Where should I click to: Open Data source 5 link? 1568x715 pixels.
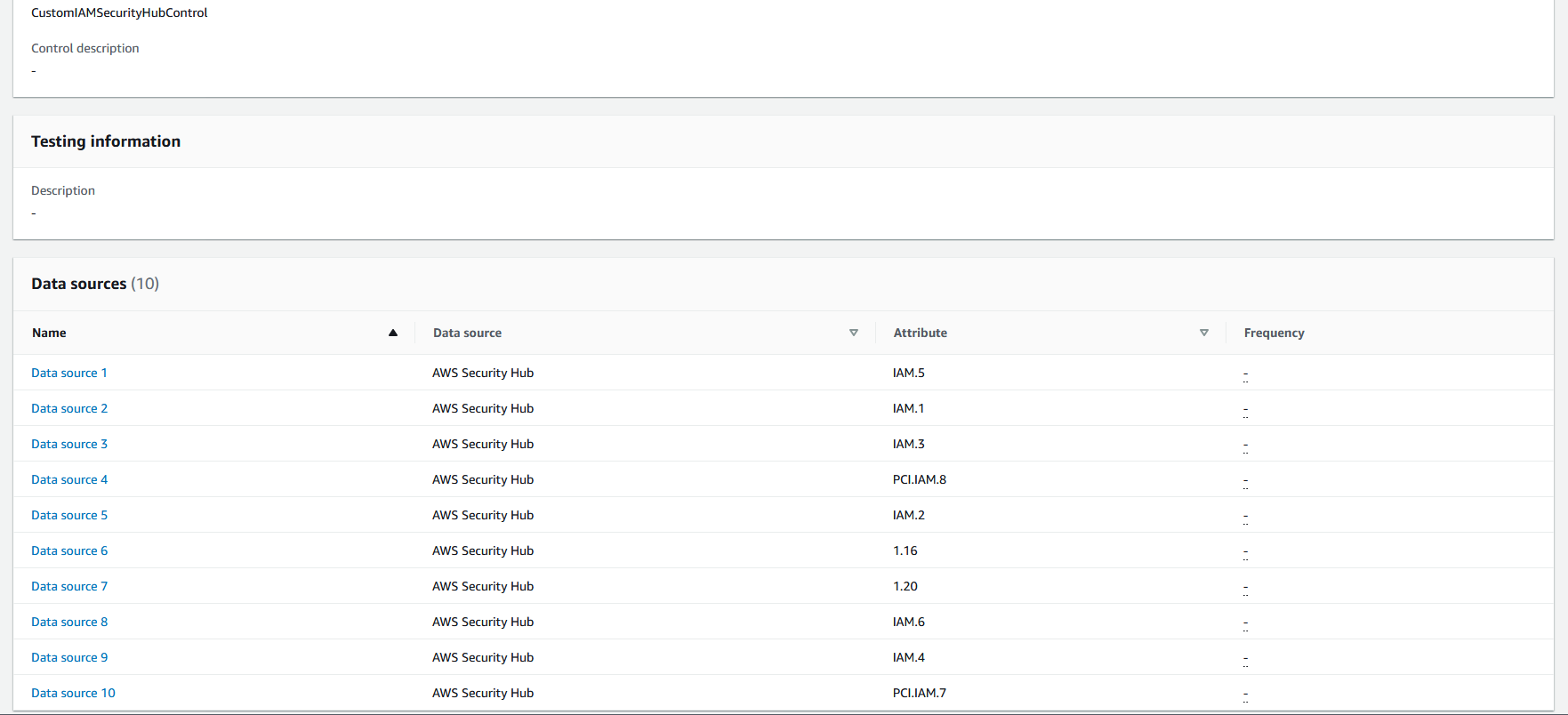pos(69,515)
